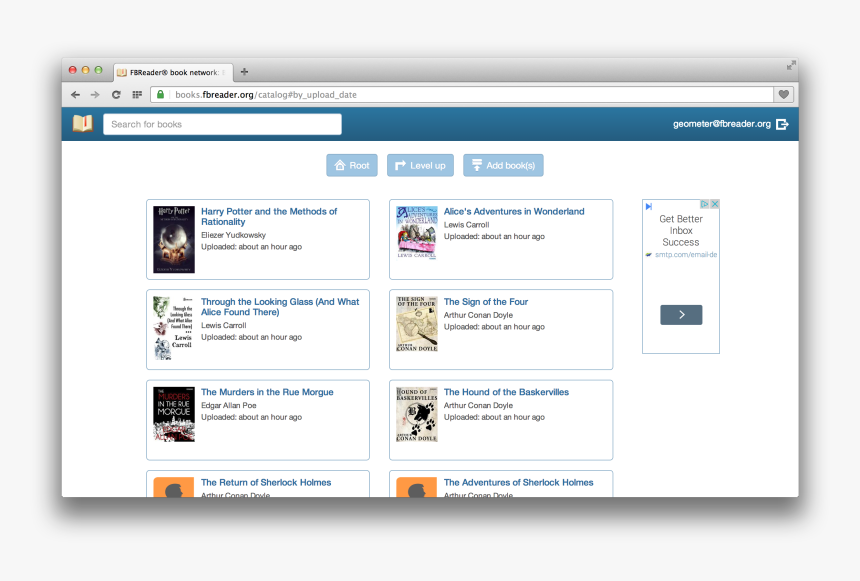
Task: Reload the page with the refresh icon
Action: click(116, 95)
